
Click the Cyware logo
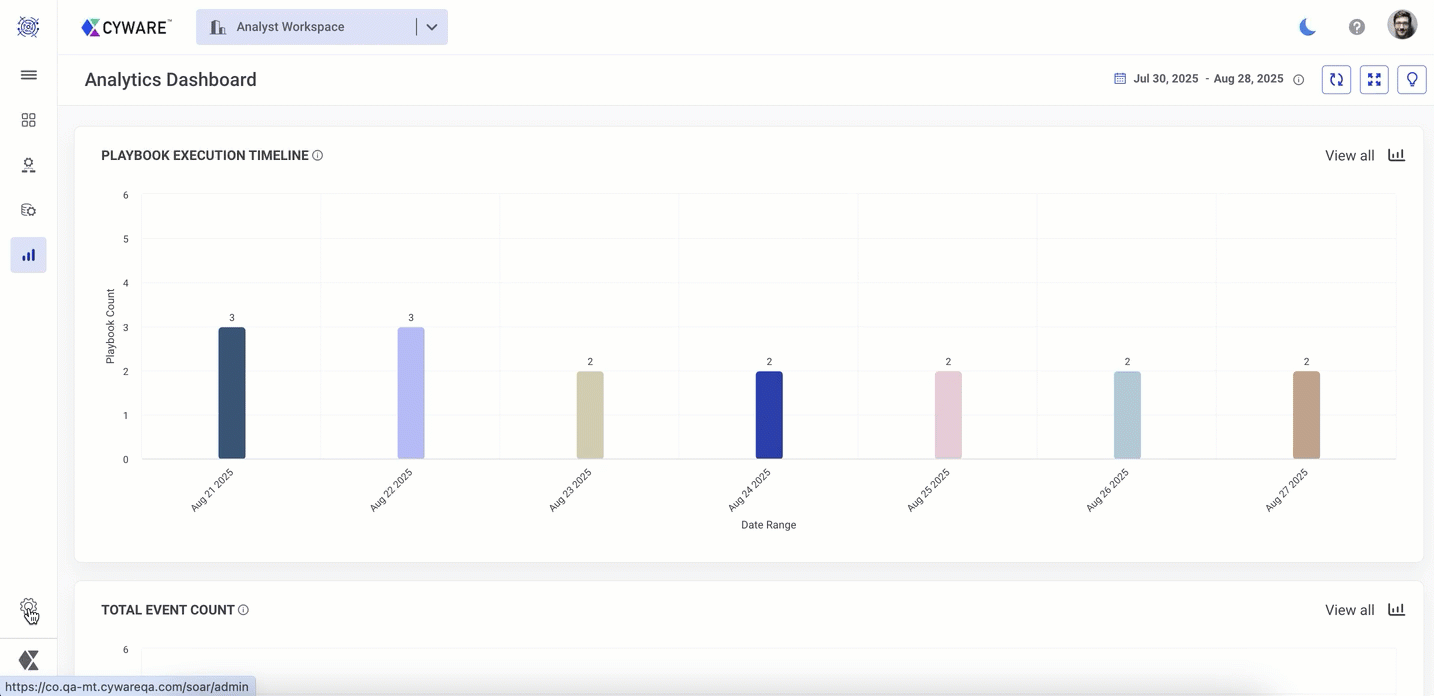pos(126,28)
